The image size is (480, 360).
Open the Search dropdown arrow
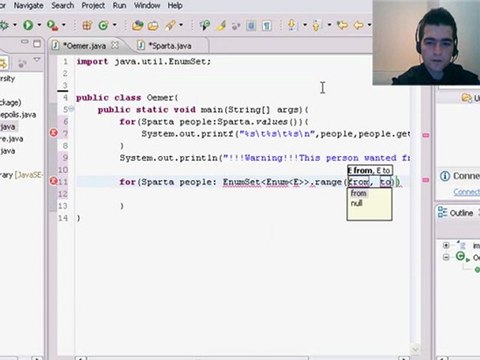pyautogui.click(x=181, y=25)
